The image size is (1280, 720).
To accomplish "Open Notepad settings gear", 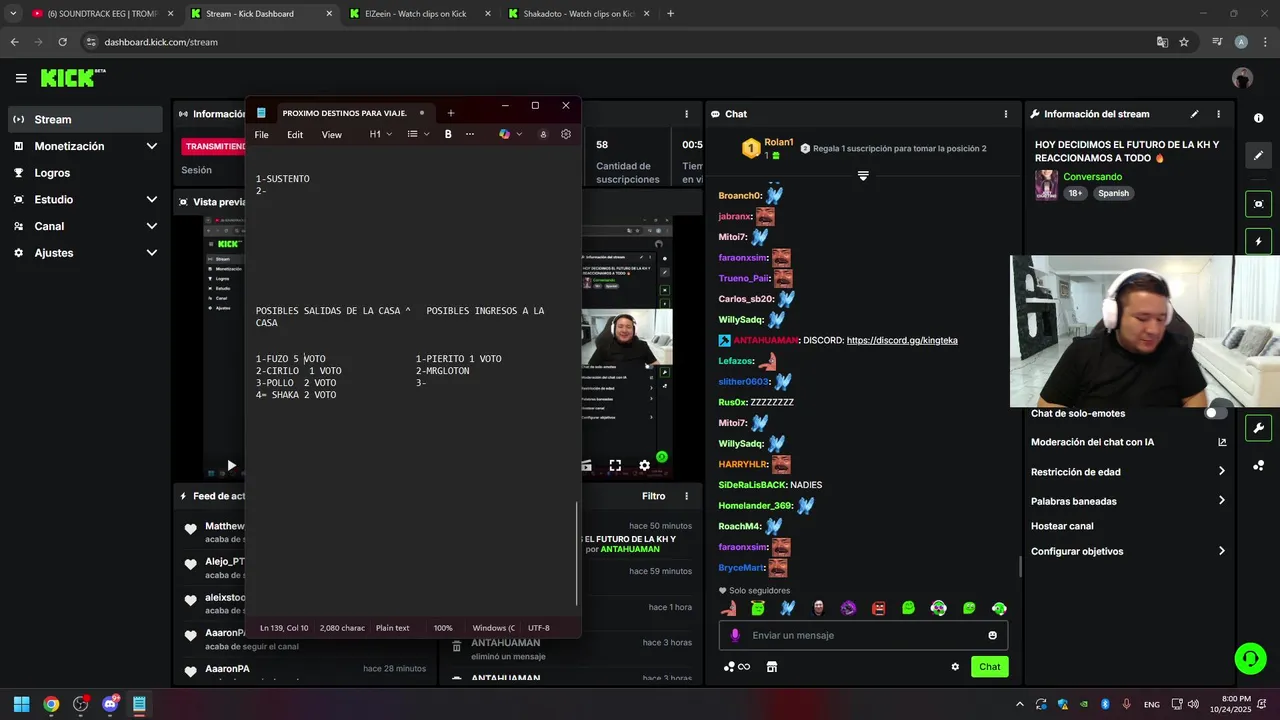I will click(566, 134).
